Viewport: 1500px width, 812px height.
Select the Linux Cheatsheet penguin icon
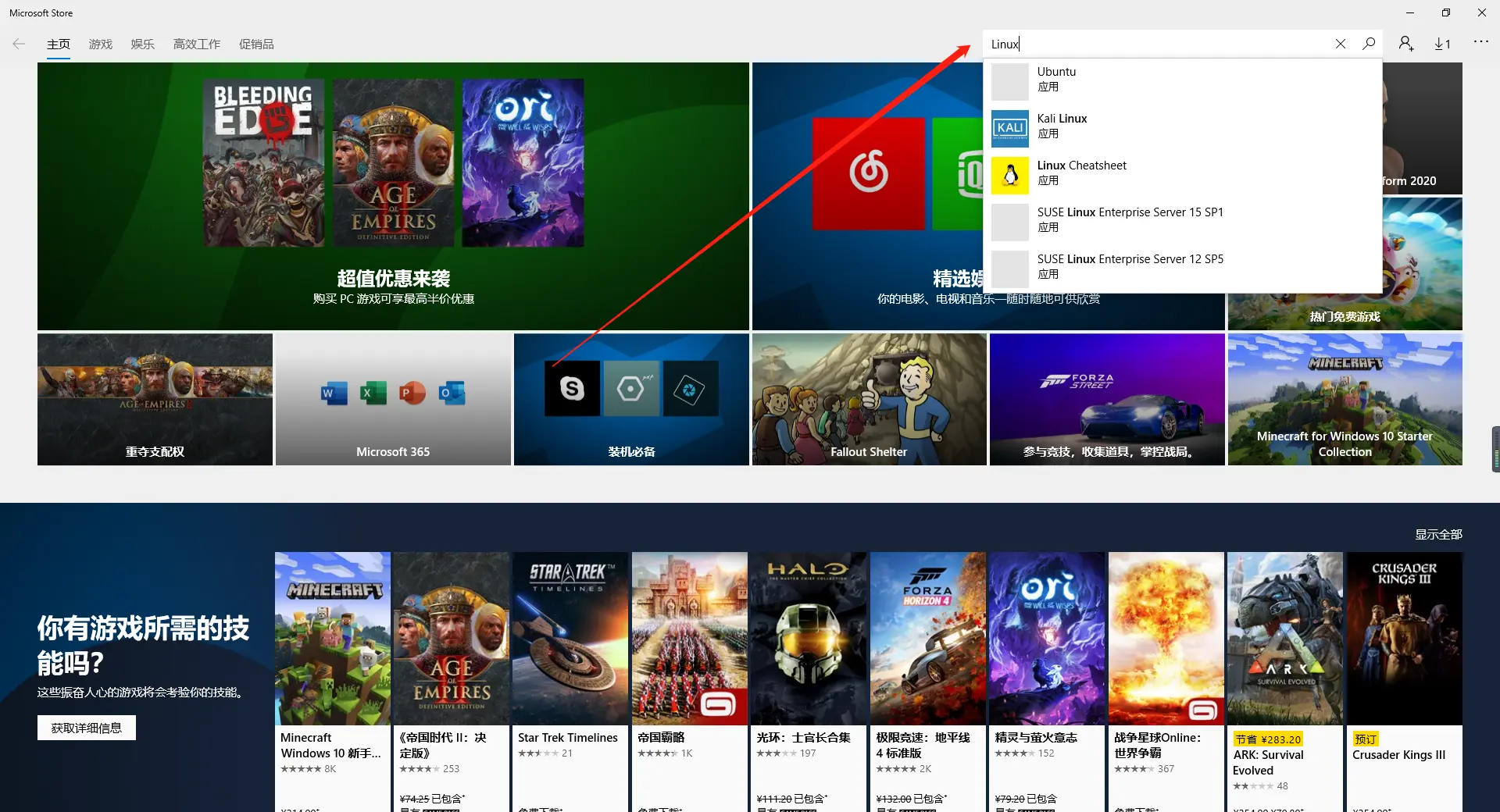pos(1010,175)
